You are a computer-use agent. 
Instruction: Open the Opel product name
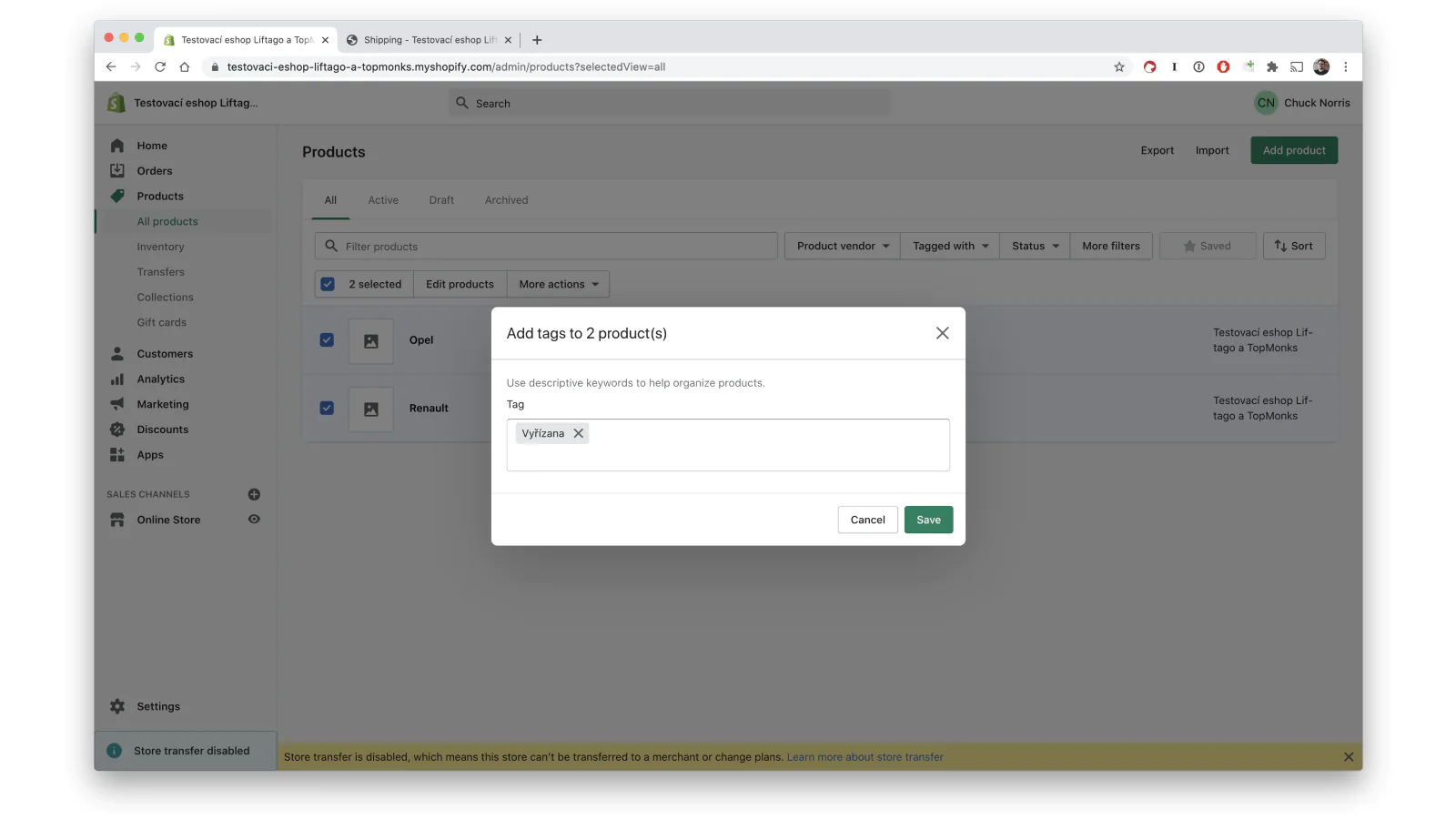click(x=421, y=340)
